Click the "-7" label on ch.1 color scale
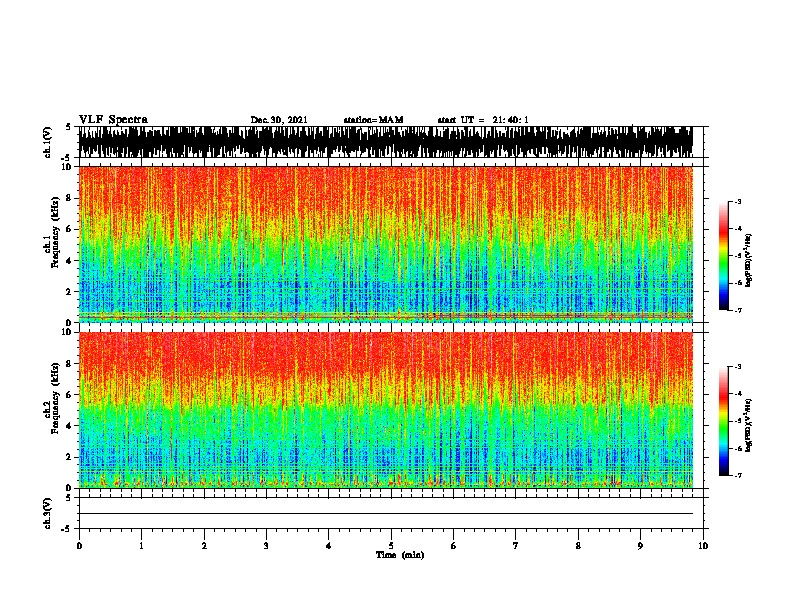The width and height of the screenshot is (792, 612). (x=738, y=310)
